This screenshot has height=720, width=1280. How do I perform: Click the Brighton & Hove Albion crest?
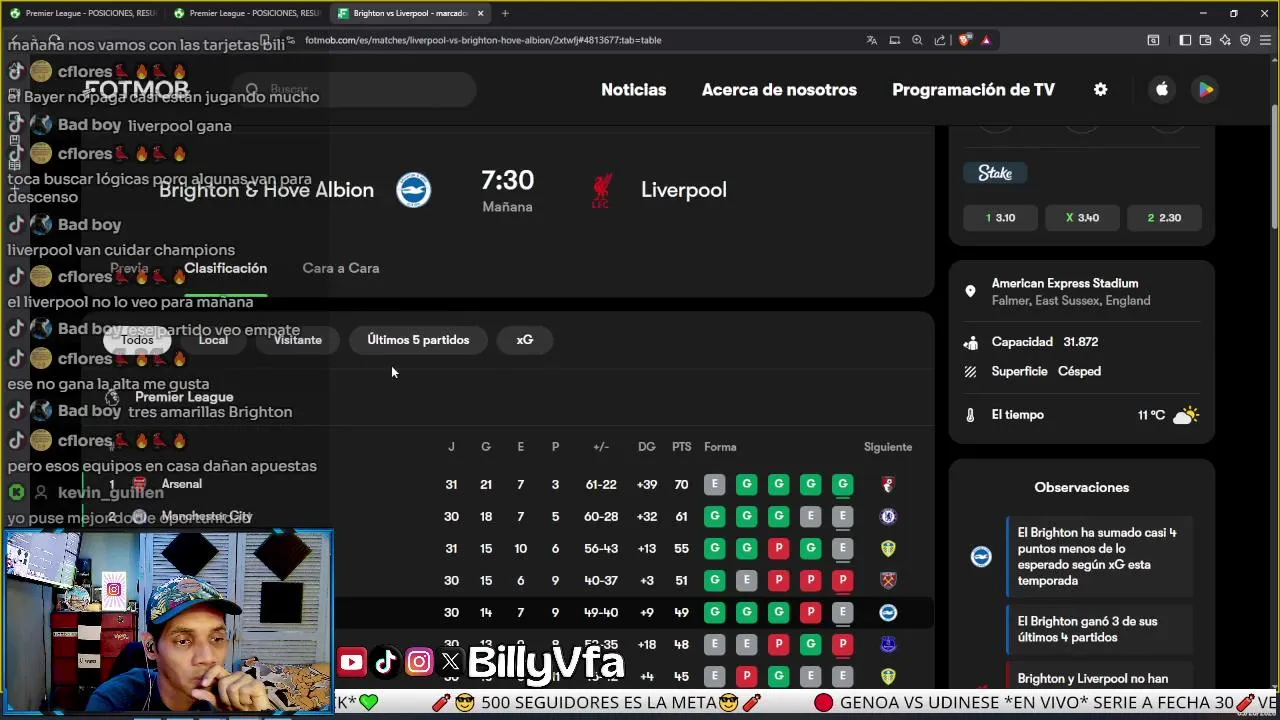coord(413,190)
